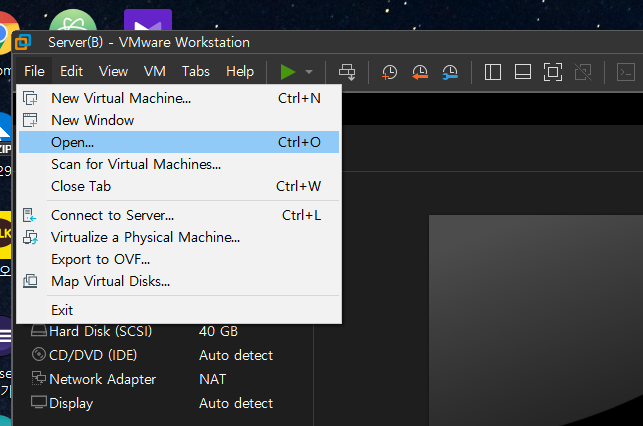The width and height of the screenshot is (643, 426).
Task: Click the NAT network adapter value
Action: coord(212,379)
